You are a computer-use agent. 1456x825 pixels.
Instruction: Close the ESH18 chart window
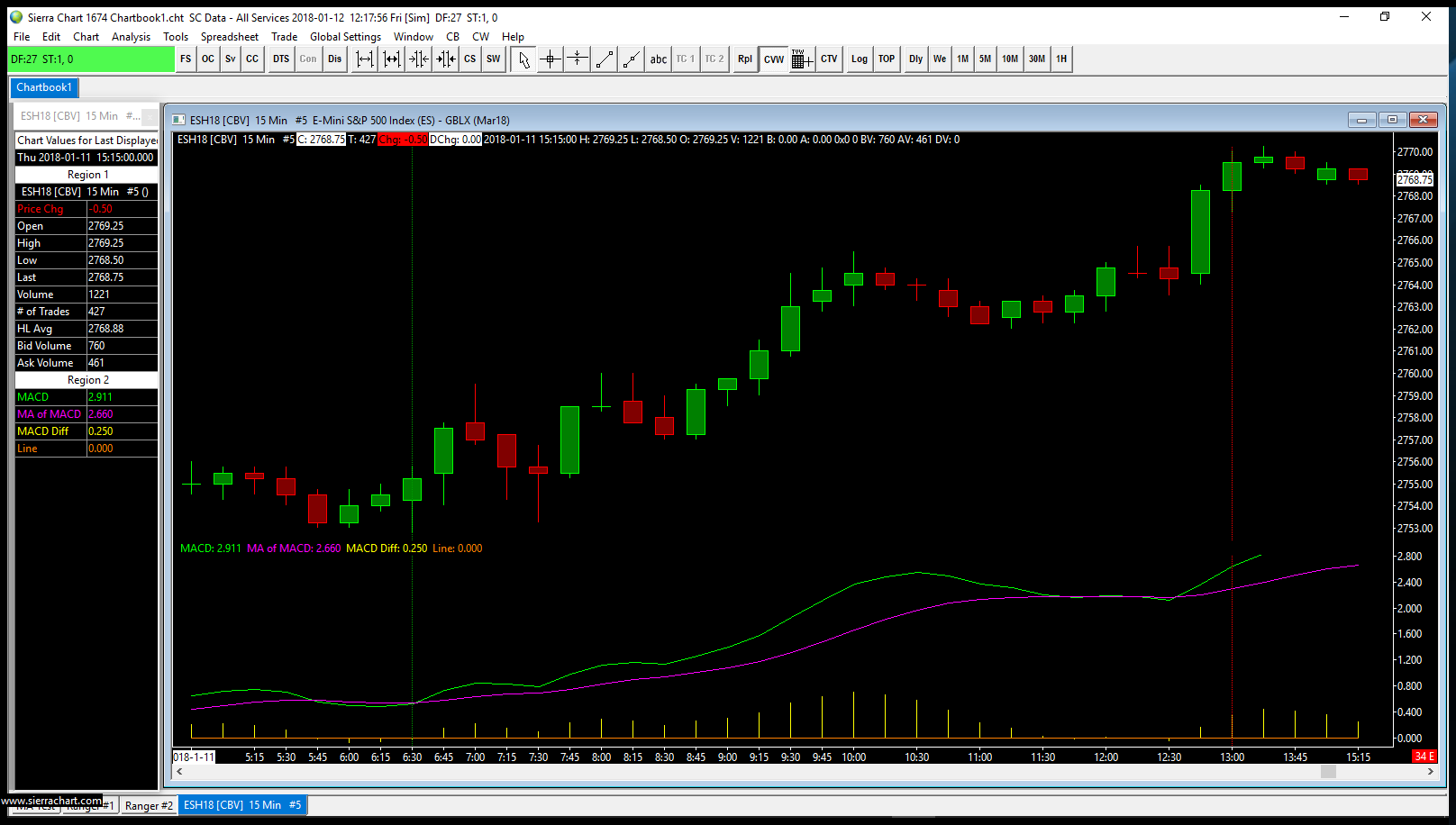[1423, 120]
